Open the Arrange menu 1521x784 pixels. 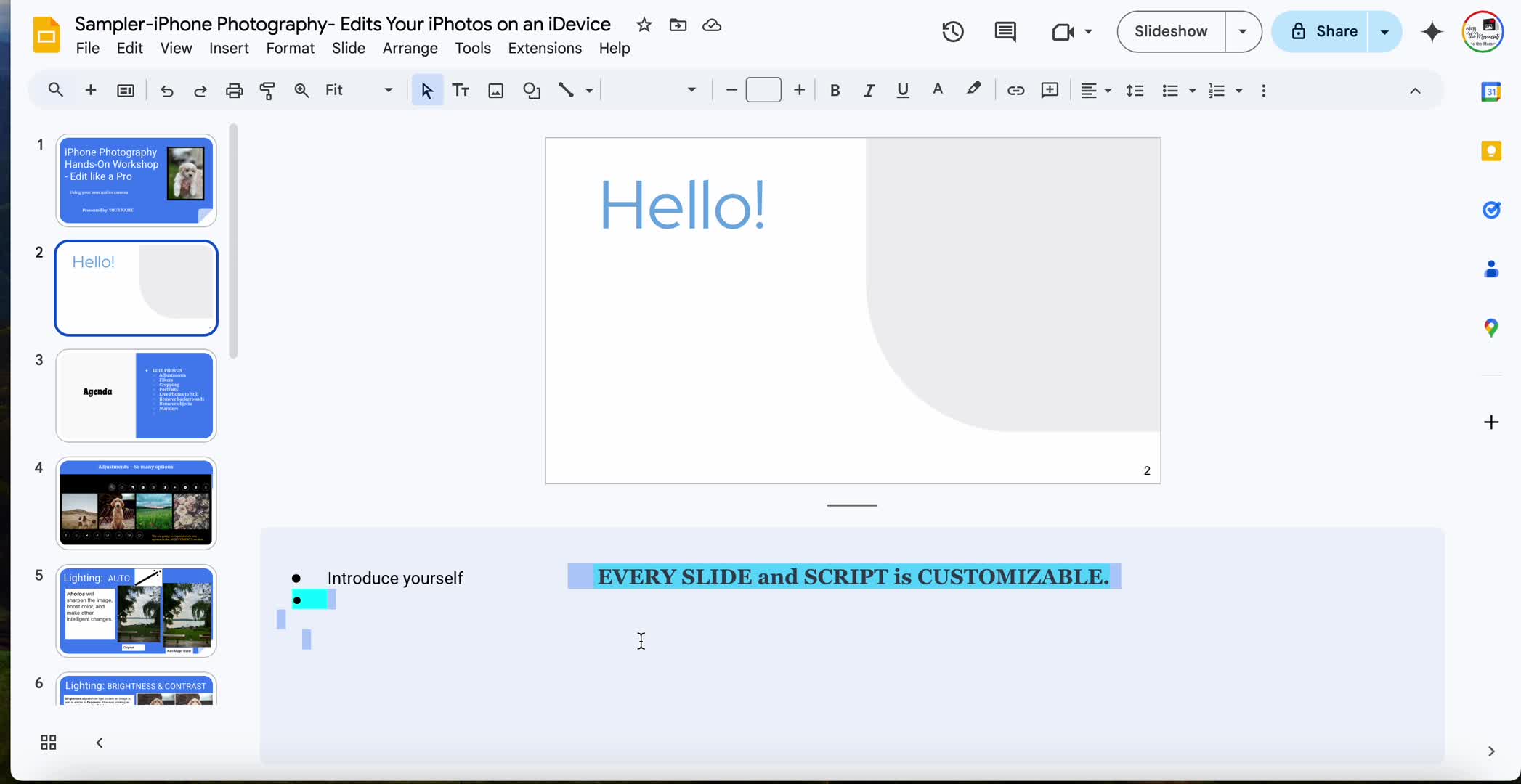410,48
